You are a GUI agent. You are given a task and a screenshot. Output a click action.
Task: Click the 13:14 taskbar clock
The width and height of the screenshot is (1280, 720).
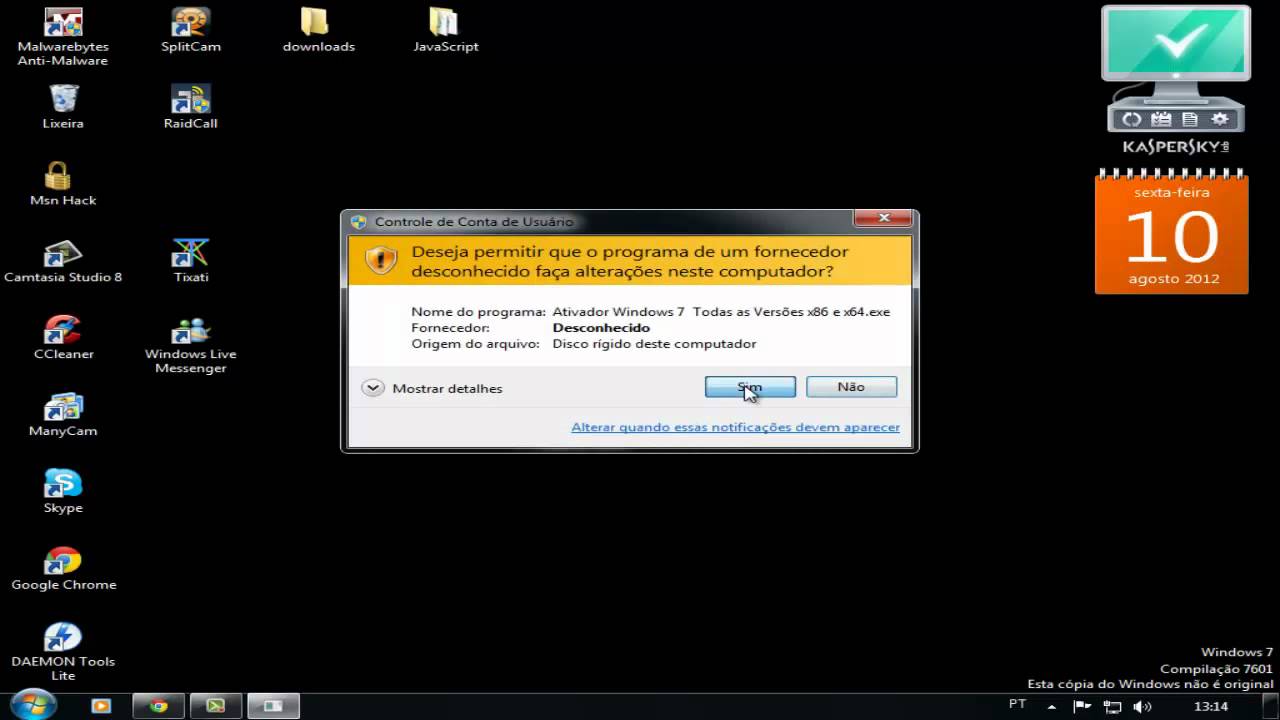coord(1210,706)
